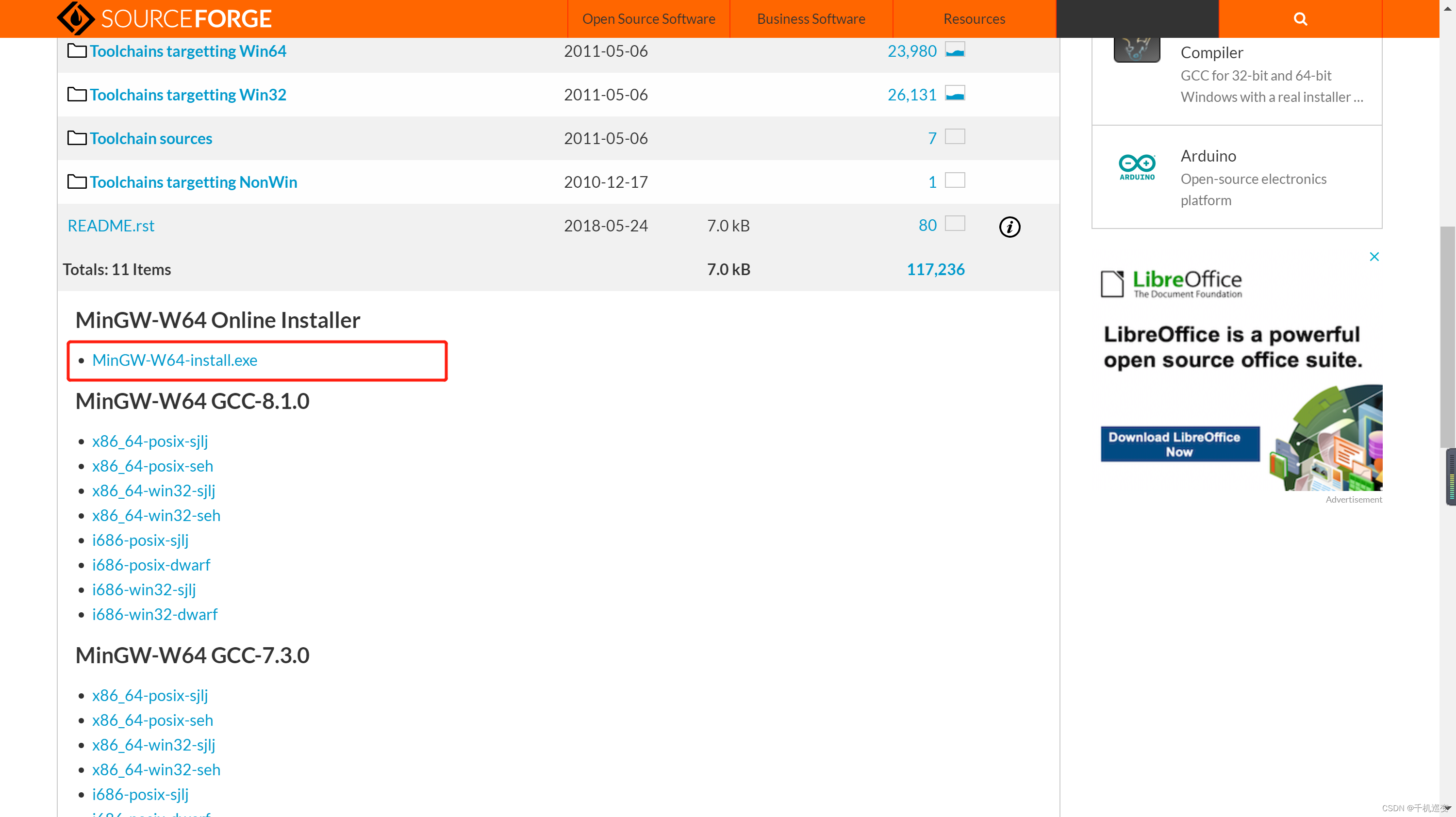Image resolution: width=1456 pixels, height=817 pixels.
Task: Click folder icon beside Toolchains targetting NonWin
Action: [77, 181]
